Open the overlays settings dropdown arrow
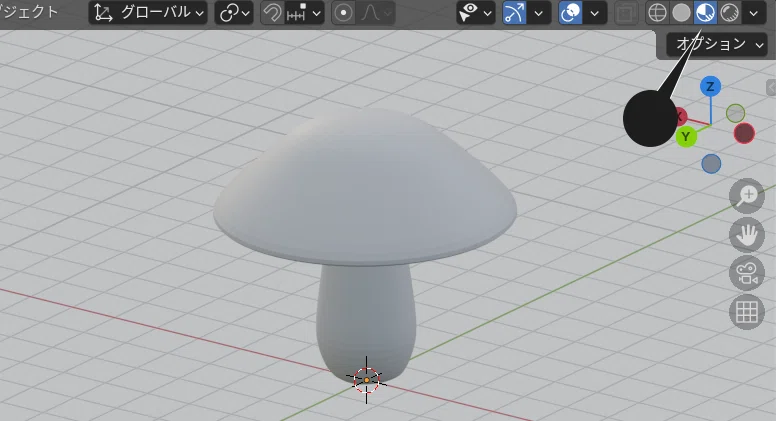 coord(594,13)
